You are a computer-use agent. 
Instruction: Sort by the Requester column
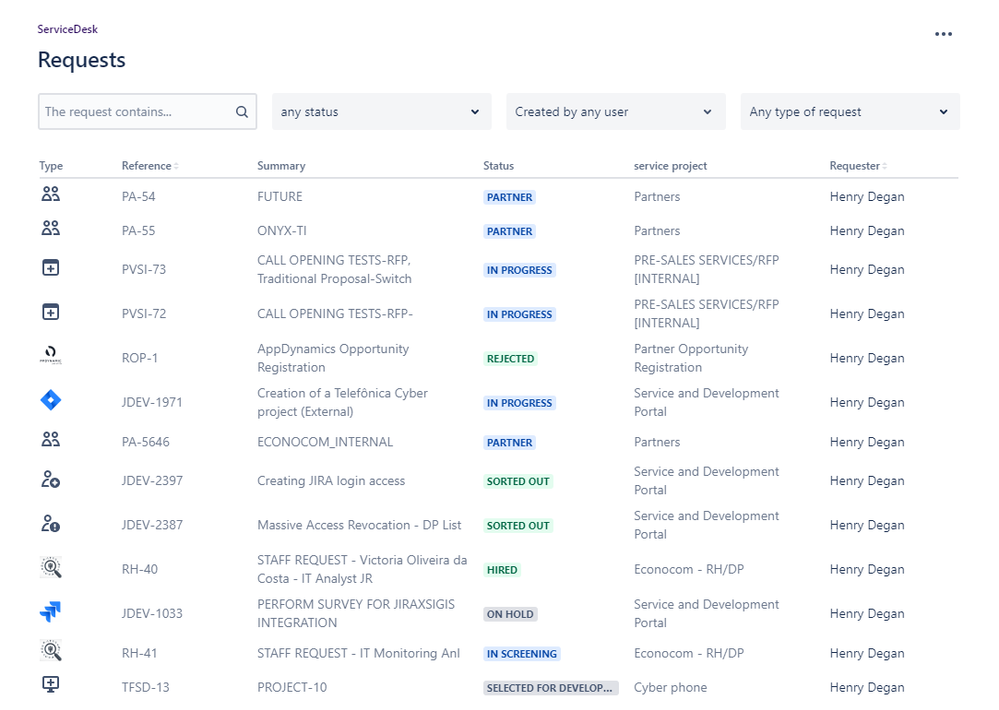click(x=858, y=166)
